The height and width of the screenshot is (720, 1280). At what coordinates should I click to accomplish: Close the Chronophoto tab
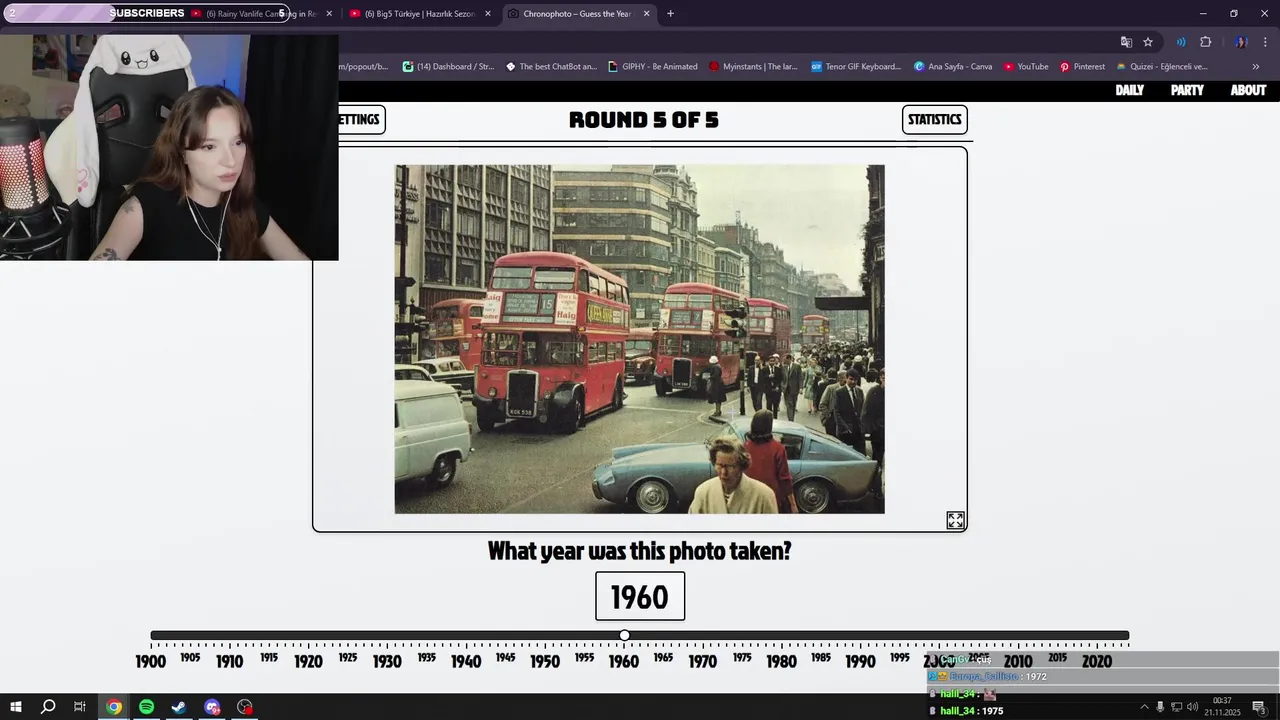[x=646, y=14]
